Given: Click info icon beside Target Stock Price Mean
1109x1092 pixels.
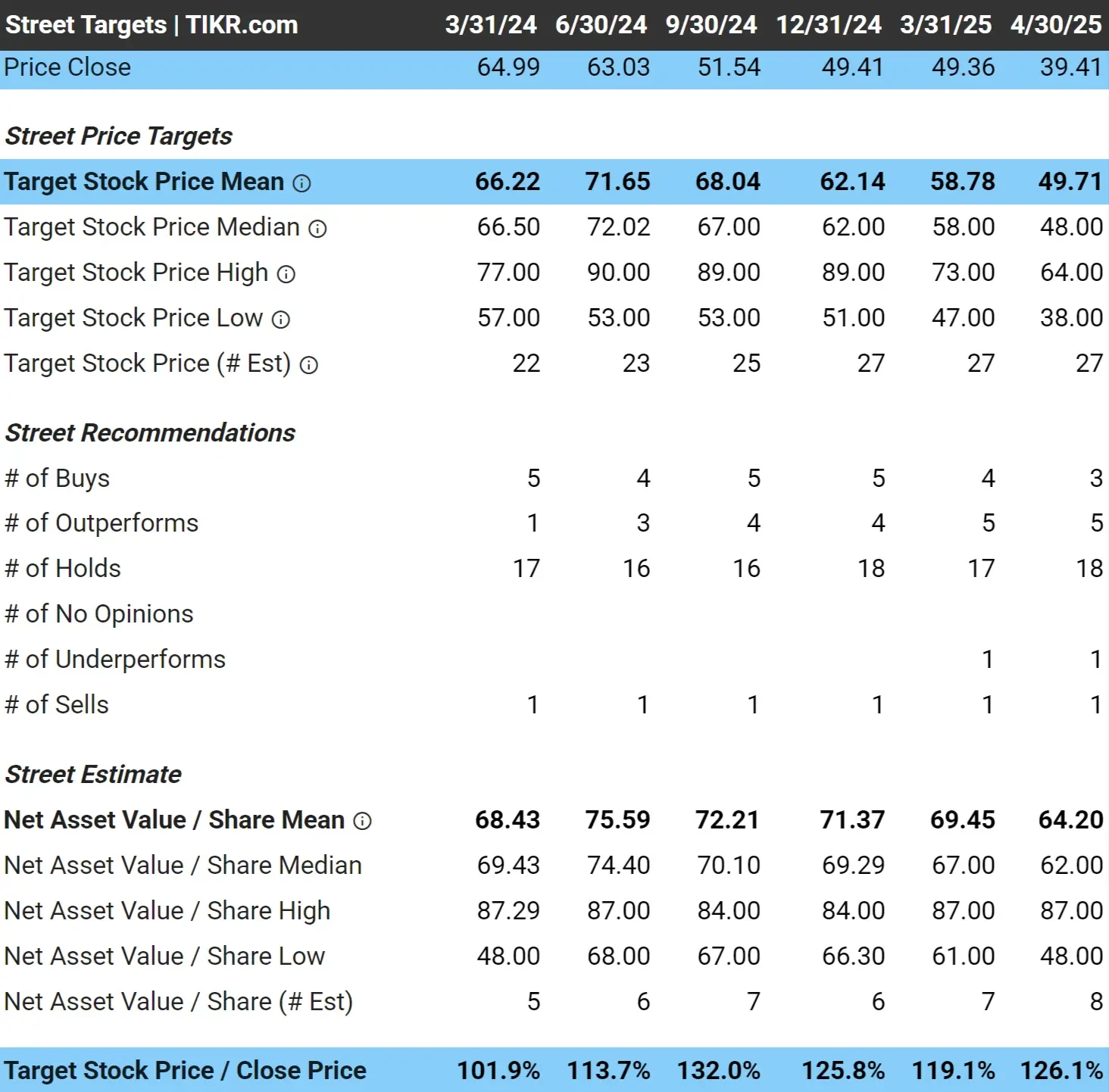Looking at the screenshot, I should click(301, 183).
